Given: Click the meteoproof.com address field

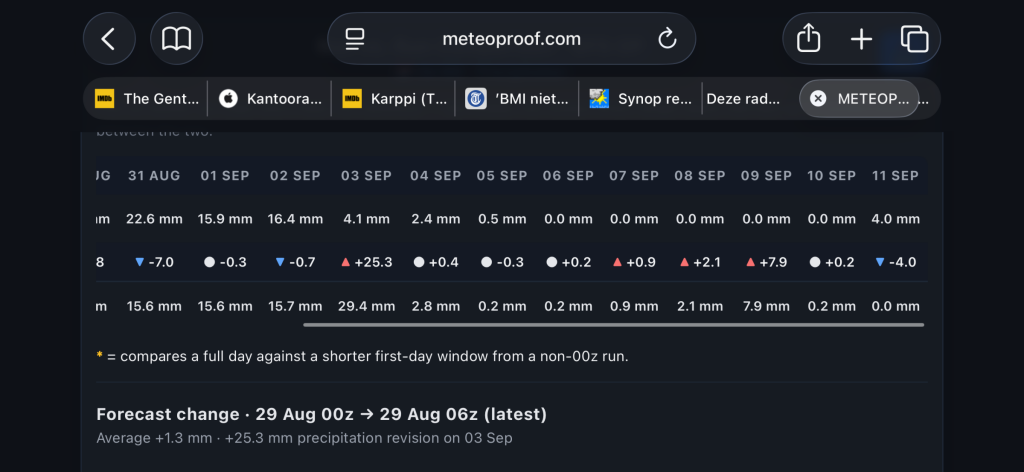Looking at the screenshot, I should click(x=511, y=39).
